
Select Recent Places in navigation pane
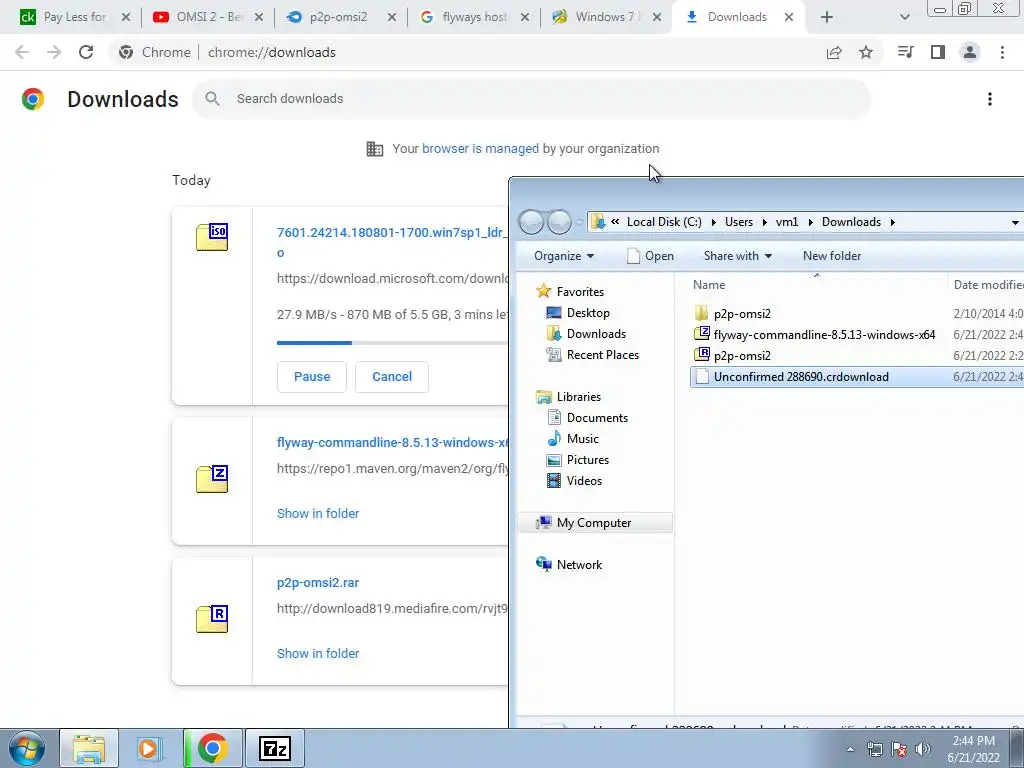click(x=602, y=355)
